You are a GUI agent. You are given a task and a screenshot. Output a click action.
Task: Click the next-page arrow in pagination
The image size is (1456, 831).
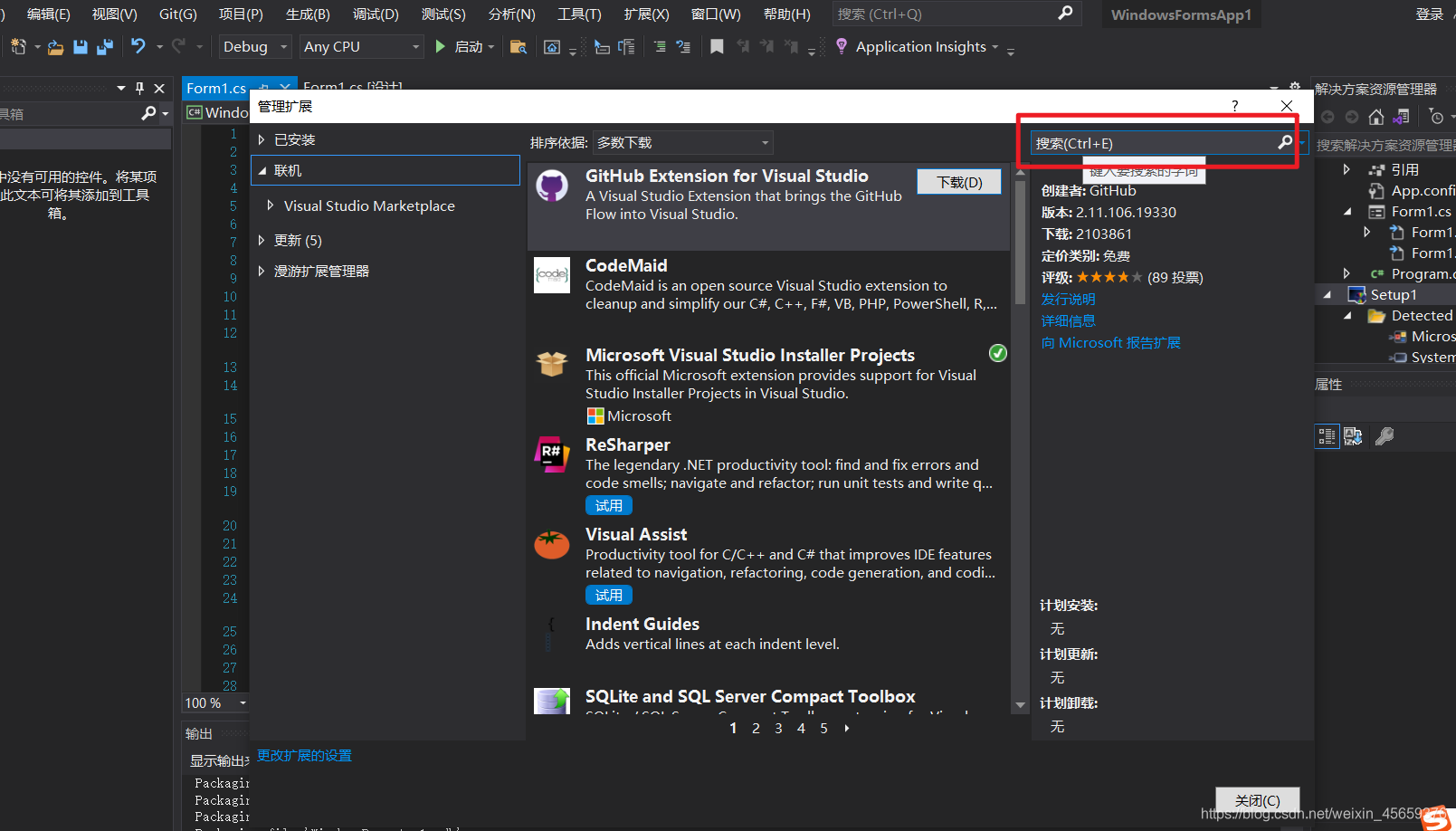[847, 728]
